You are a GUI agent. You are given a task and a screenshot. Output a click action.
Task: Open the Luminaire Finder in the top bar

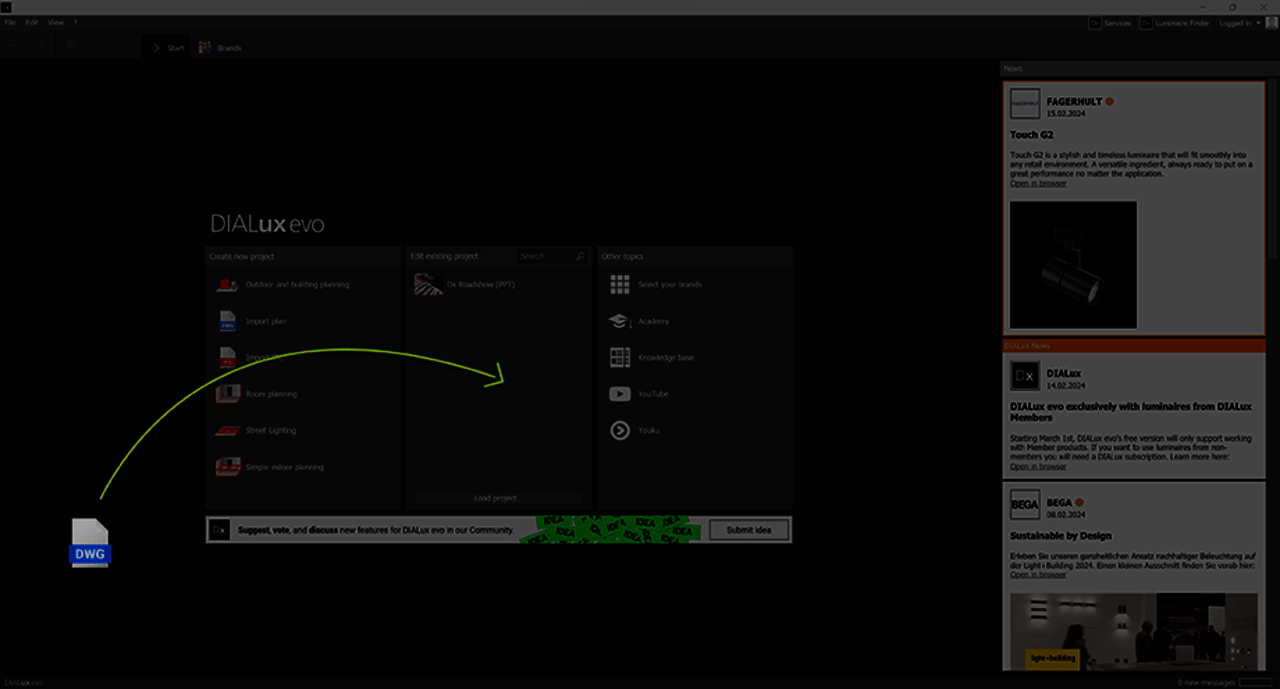click(x=1176, y=23)
